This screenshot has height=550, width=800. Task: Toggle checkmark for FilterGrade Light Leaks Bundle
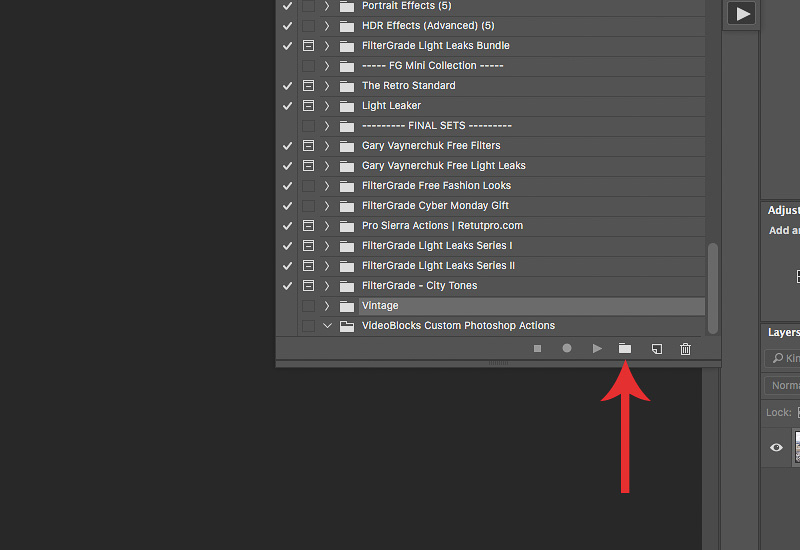tap(287, 45)
